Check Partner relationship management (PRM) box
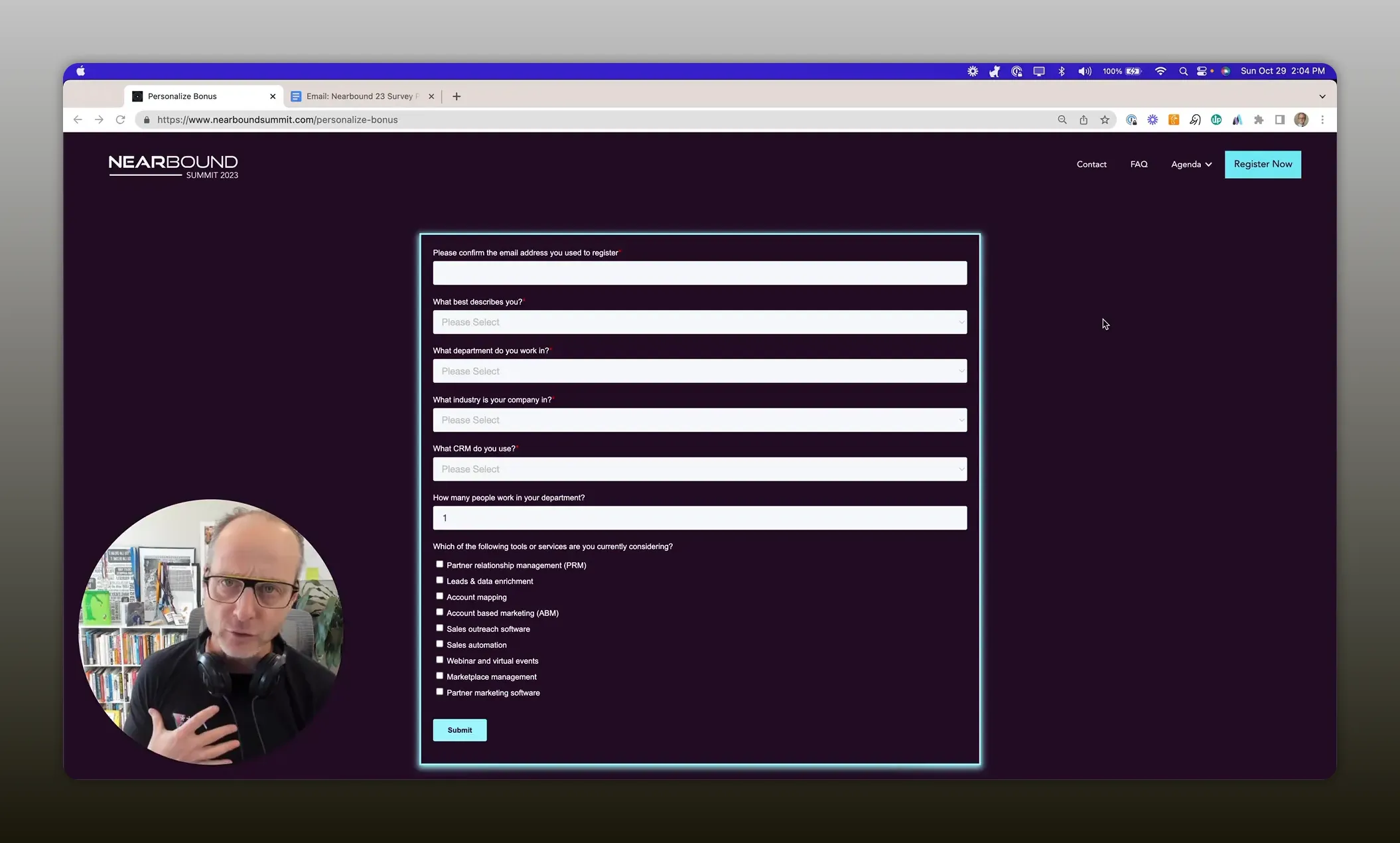 [x=439, y=564]
